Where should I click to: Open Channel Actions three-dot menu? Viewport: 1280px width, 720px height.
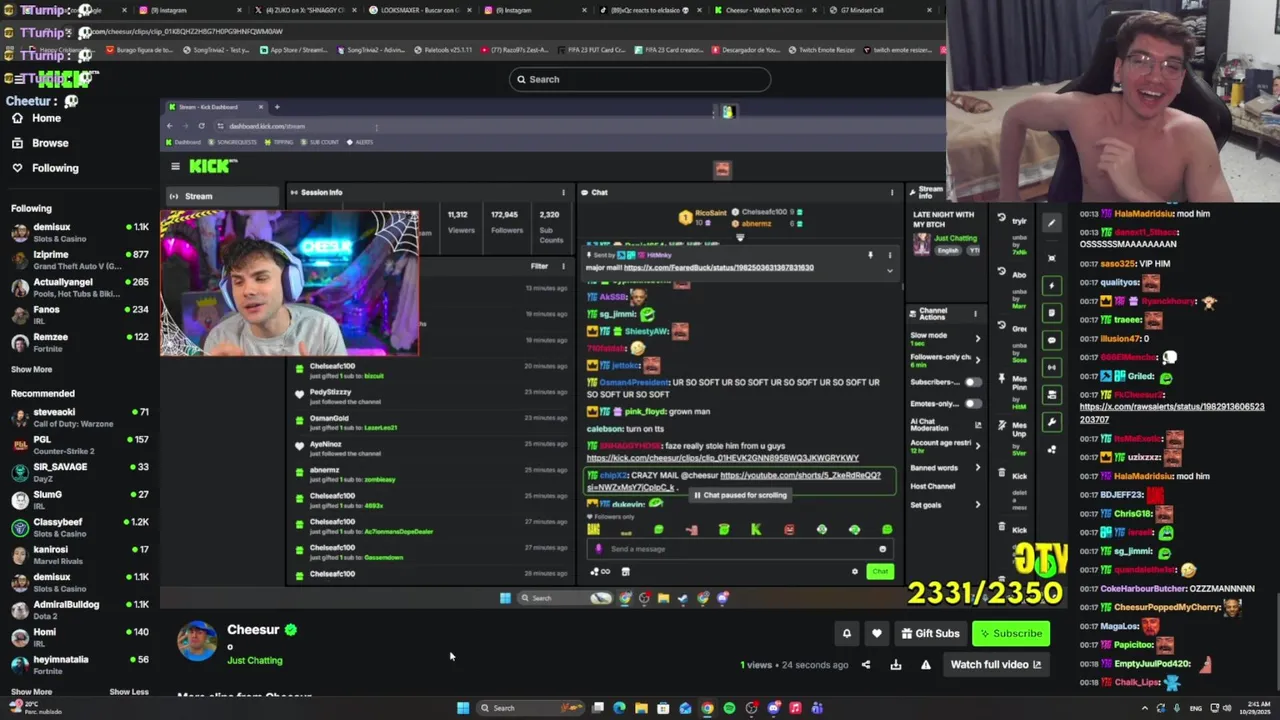pos(976,314)
